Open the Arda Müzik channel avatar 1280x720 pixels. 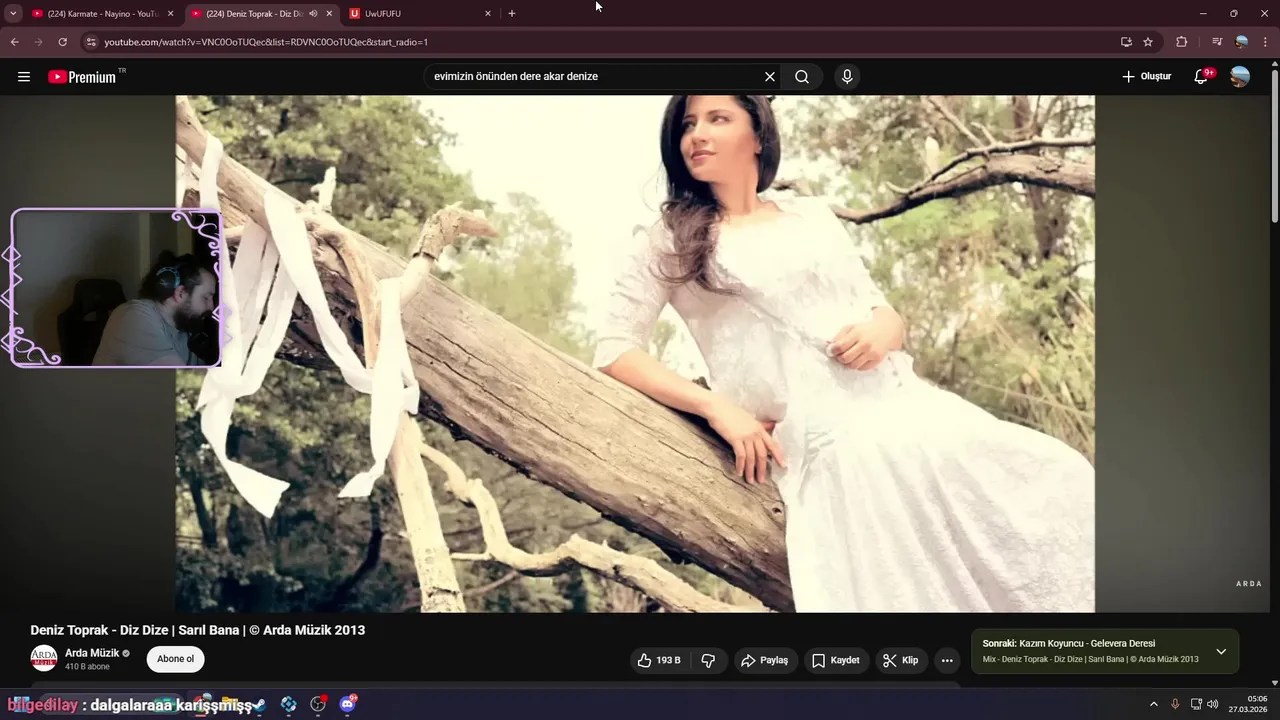(44, 658)
